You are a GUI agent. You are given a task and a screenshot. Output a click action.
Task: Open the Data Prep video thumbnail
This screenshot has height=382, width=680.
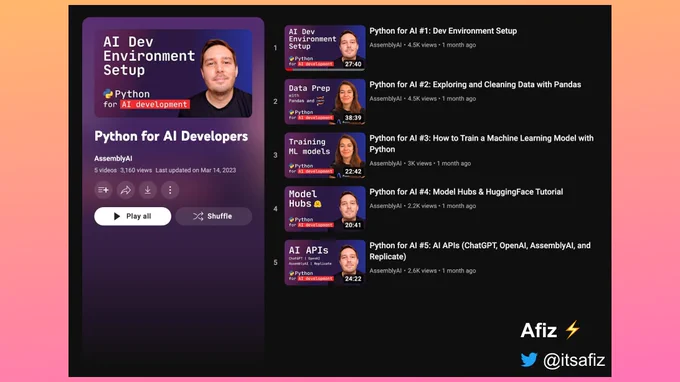(325, 101)
